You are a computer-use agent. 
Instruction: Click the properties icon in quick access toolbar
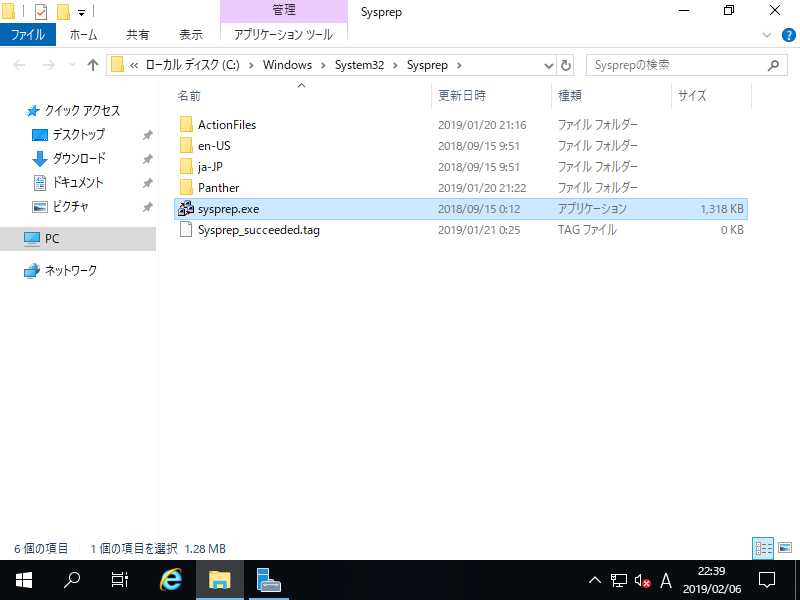click(x=40, y=11)
